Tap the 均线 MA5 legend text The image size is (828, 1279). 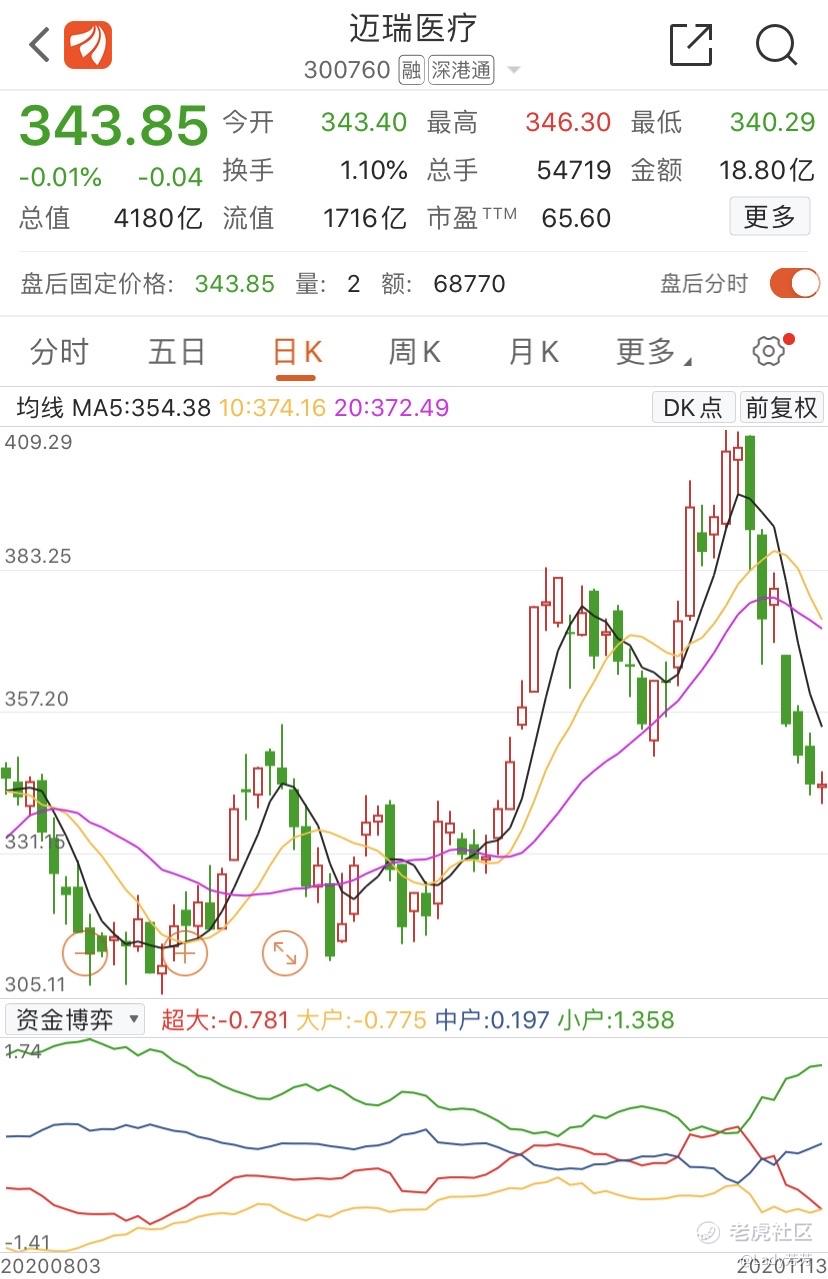113,407
